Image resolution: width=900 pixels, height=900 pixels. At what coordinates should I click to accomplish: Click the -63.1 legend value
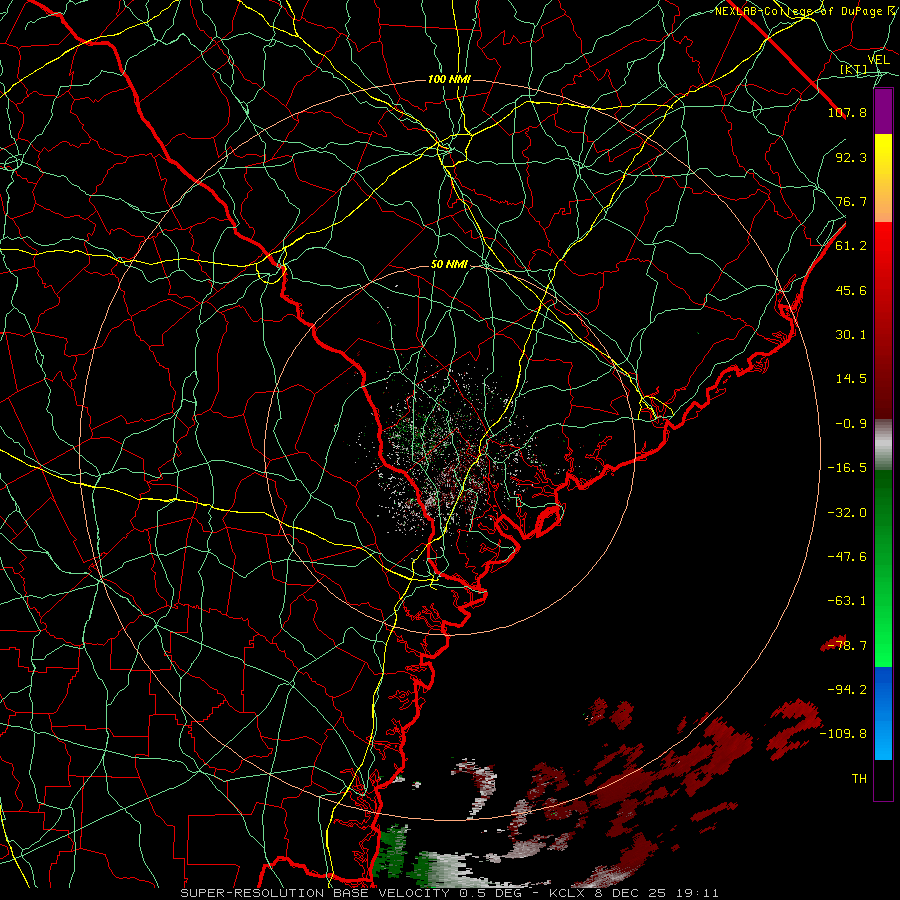847,601
